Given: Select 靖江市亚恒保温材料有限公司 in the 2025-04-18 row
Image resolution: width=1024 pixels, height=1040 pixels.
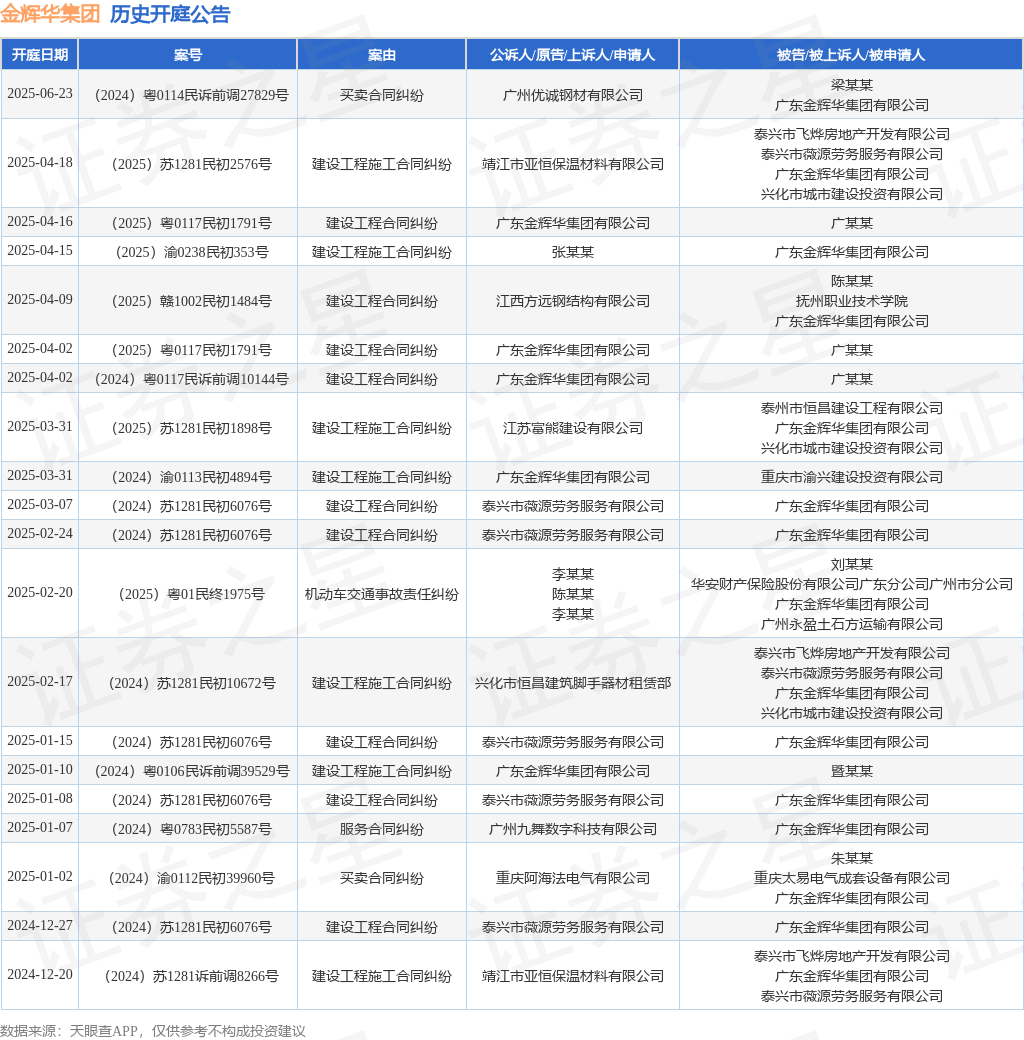Looking at the screenshot, I should point(572,164).
